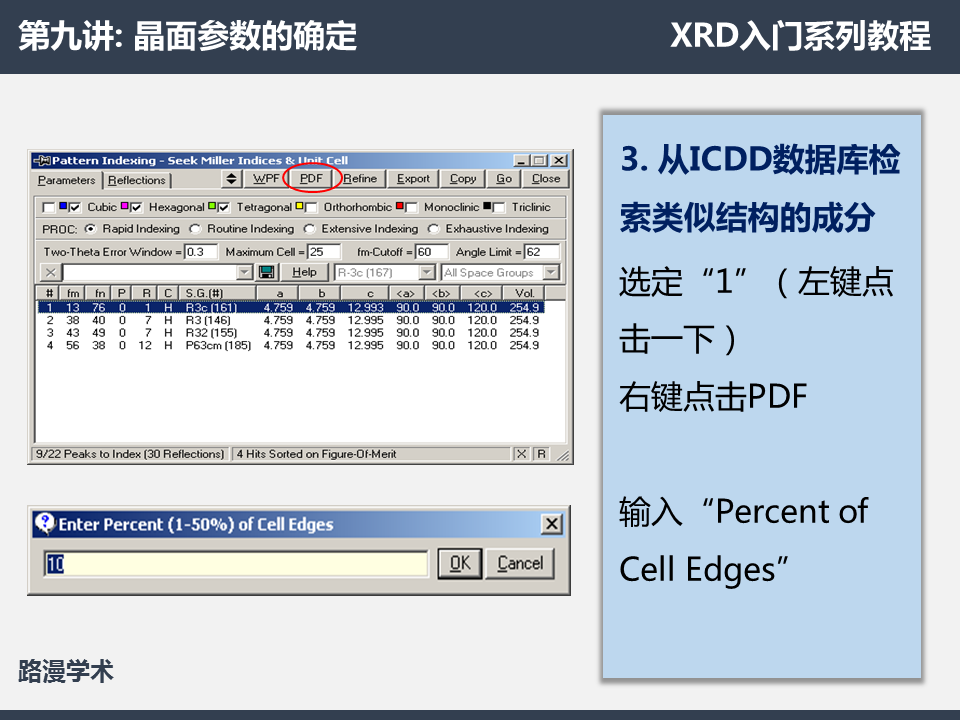The image size is (960, 720).
Task: Maximize the Pattern Indexing window
Action: point(539,160)
